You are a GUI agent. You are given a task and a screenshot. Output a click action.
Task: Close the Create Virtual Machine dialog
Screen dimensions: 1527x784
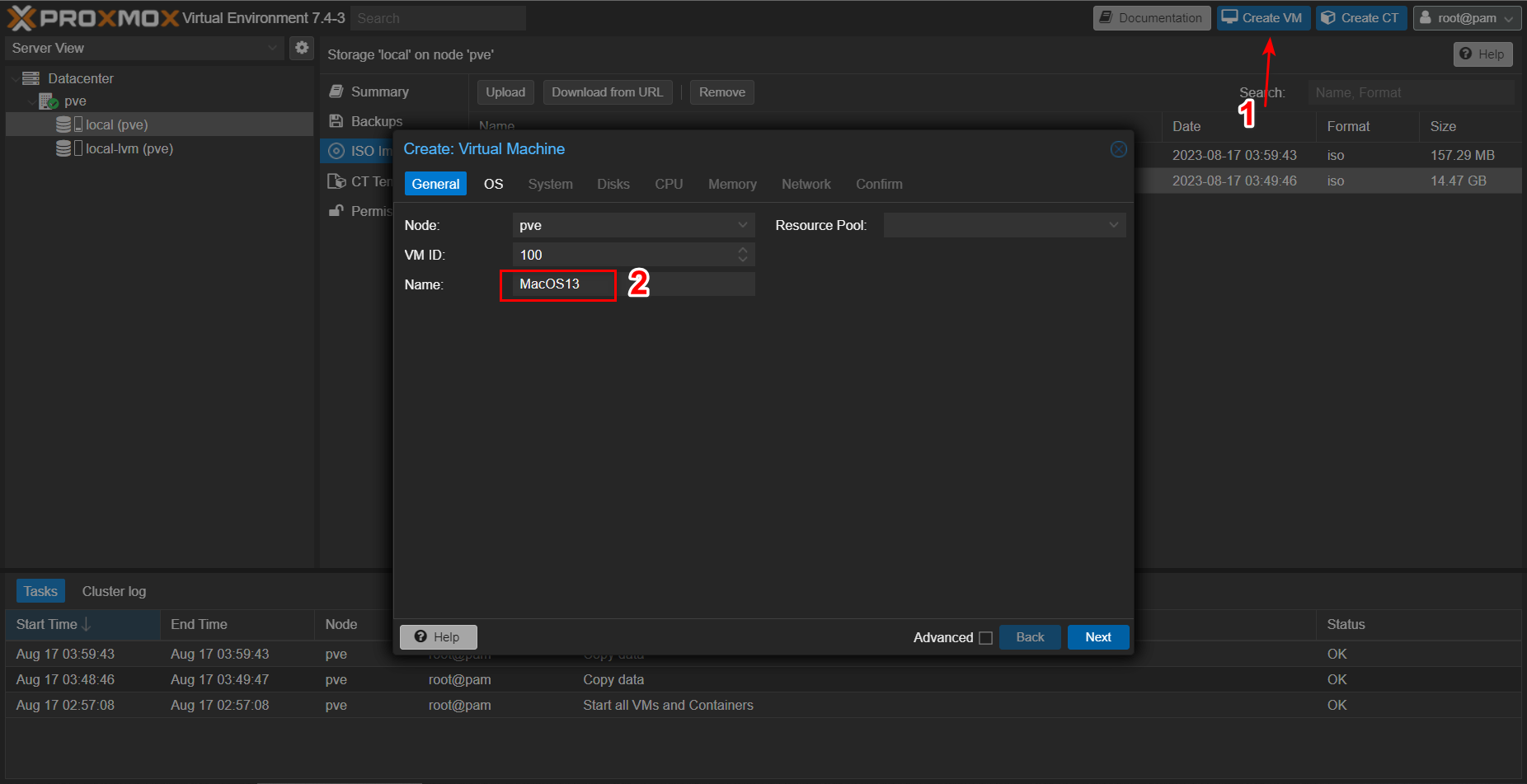point(1118,149)
